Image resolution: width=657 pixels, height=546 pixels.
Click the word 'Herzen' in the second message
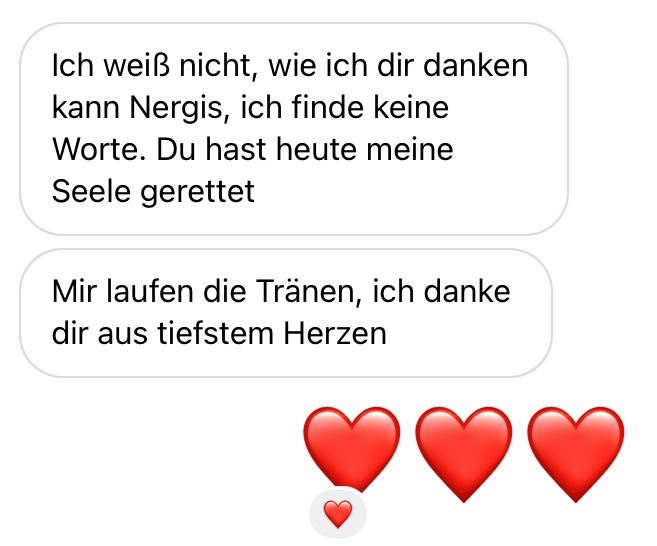(335, 334)
